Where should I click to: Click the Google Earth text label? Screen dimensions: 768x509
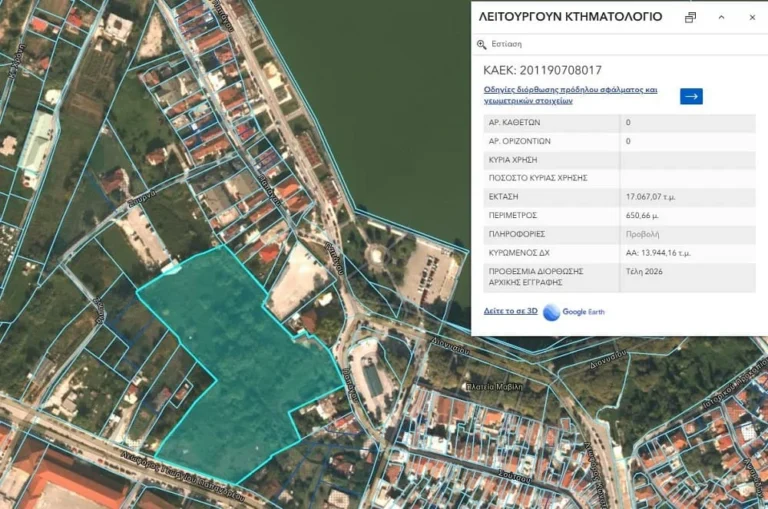point(583,312)
